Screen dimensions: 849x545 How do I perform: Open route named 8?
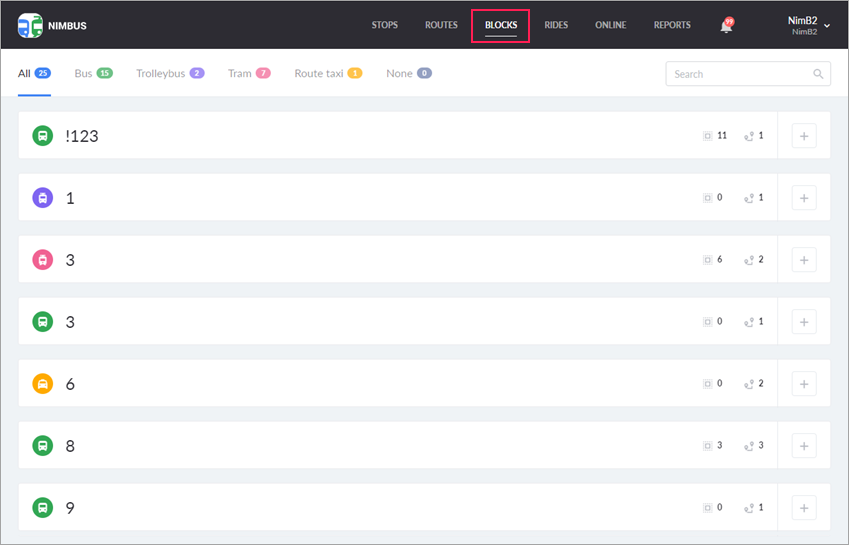pos(70,446)
